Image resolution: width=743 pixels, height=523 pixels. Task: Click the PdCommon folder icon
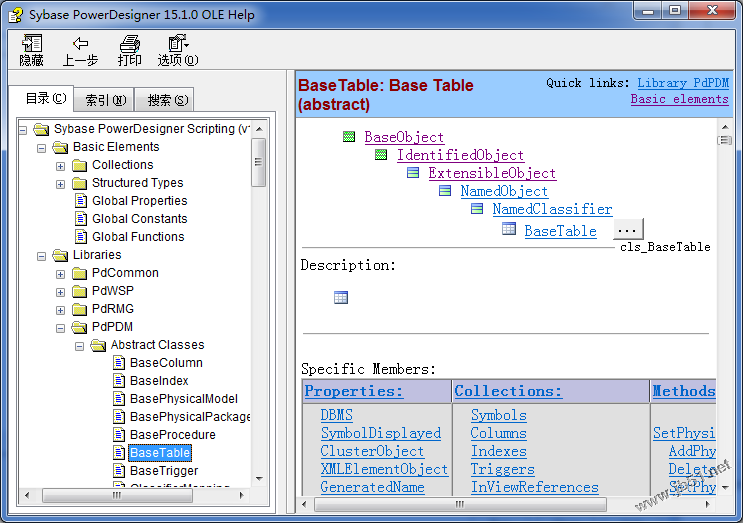click(80, 273)
